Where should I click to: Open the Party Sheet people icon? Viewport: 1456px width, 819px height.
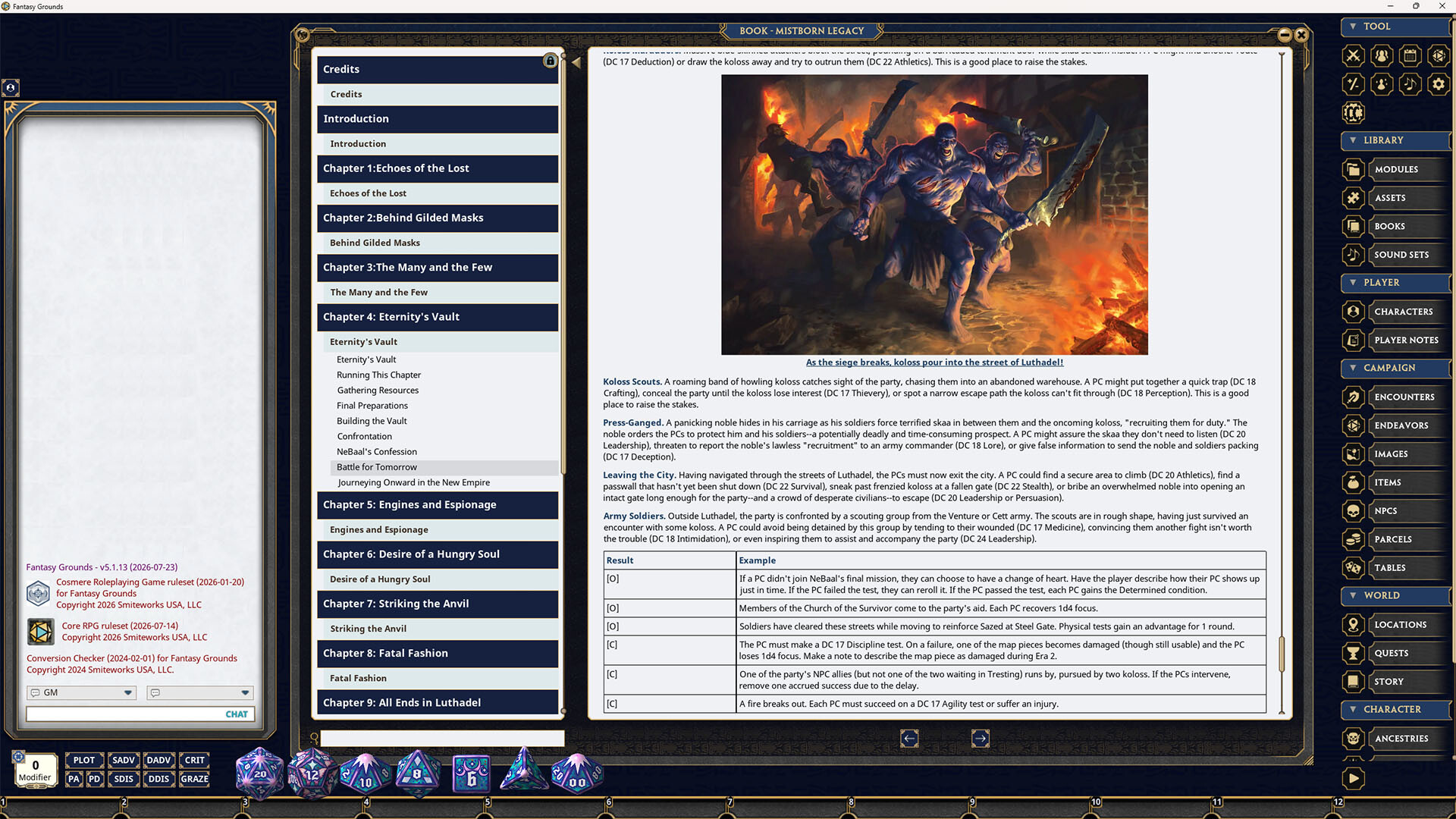[x=1382, y=55]
